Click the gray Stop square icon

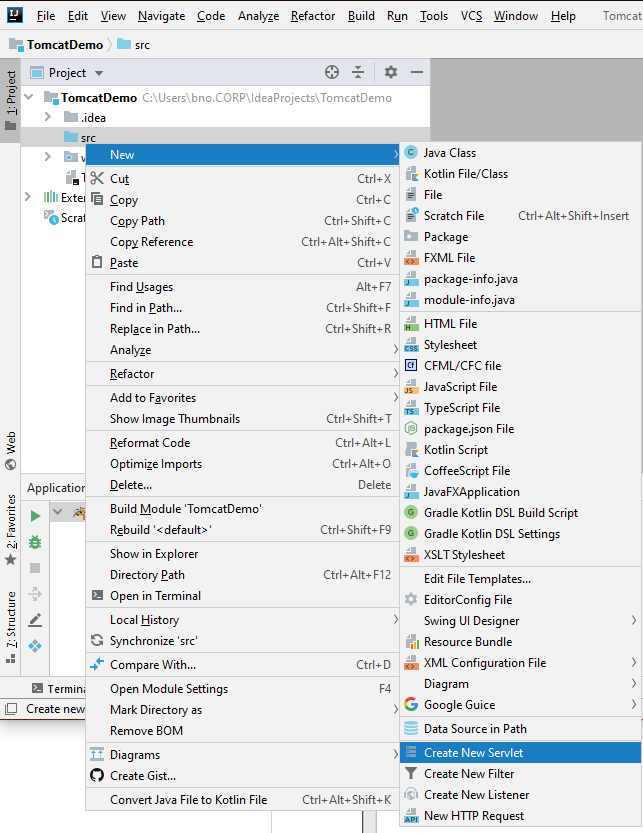(35, 568)
